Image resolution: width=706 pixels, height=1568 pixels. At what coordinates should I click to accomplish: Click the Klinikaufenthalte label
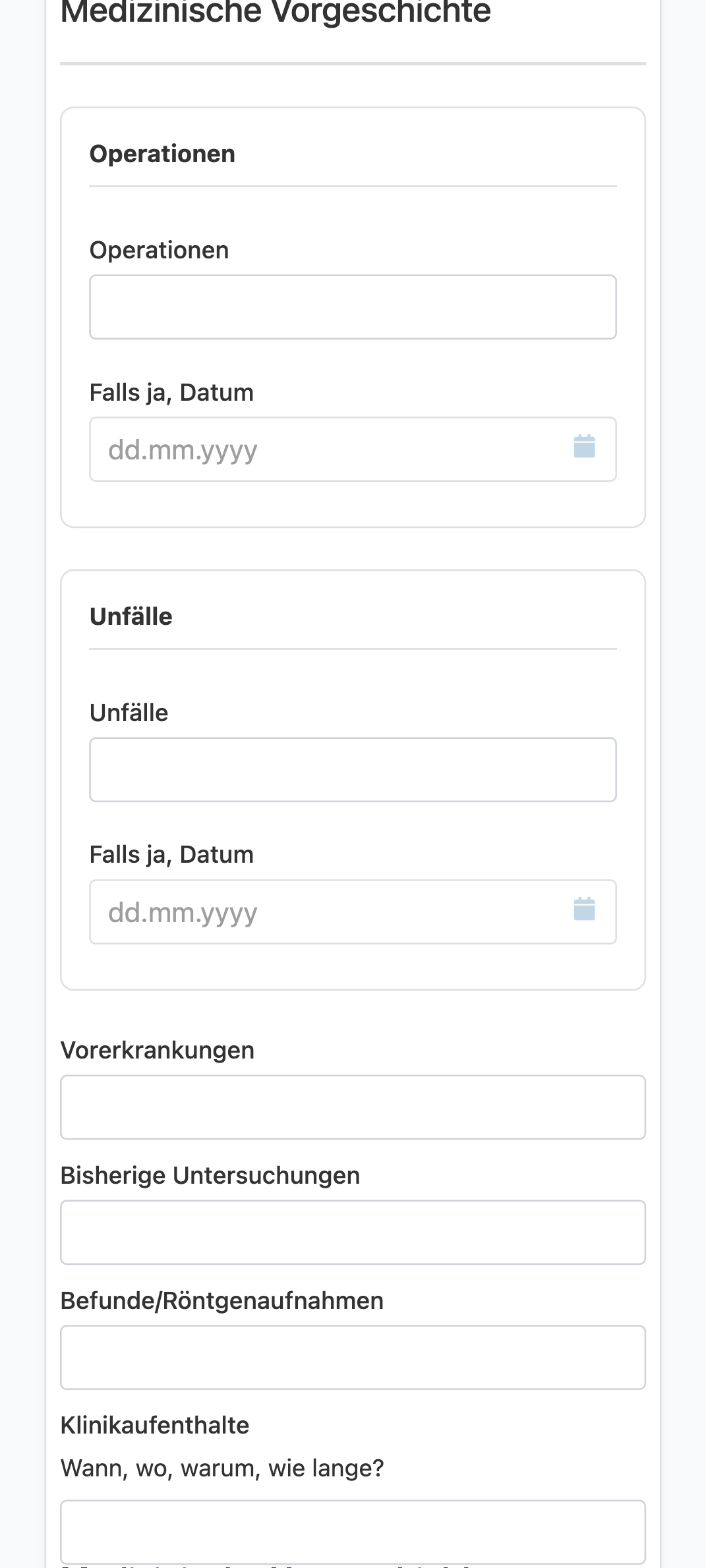pos(155,1425)
